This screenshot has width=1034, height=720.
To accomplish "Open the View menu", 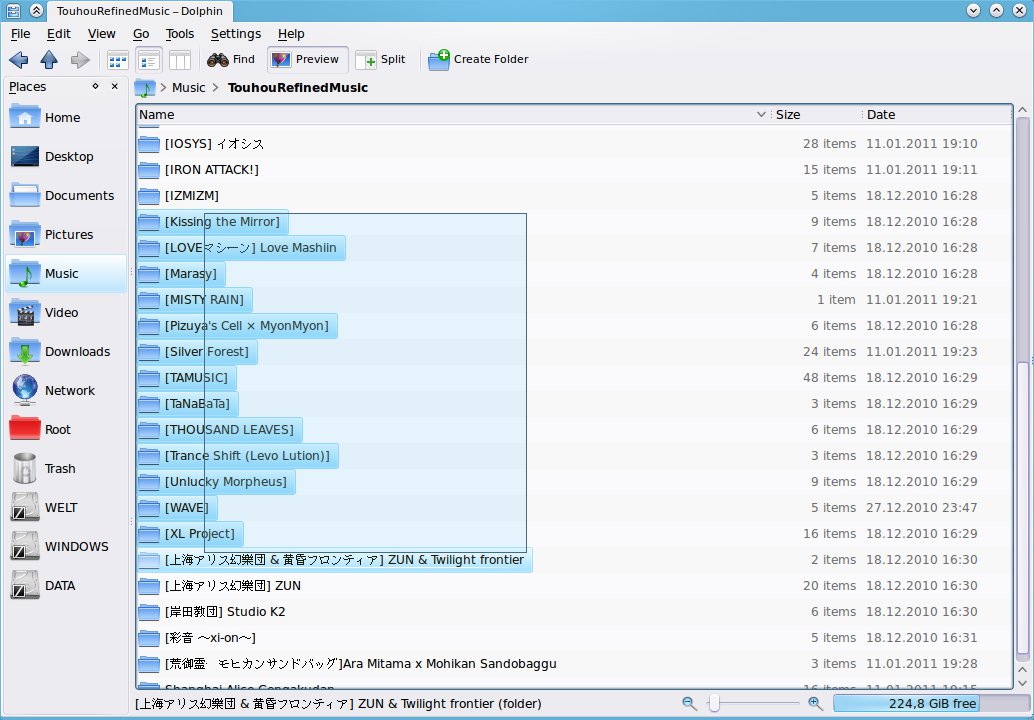I will tap(102, 34).
